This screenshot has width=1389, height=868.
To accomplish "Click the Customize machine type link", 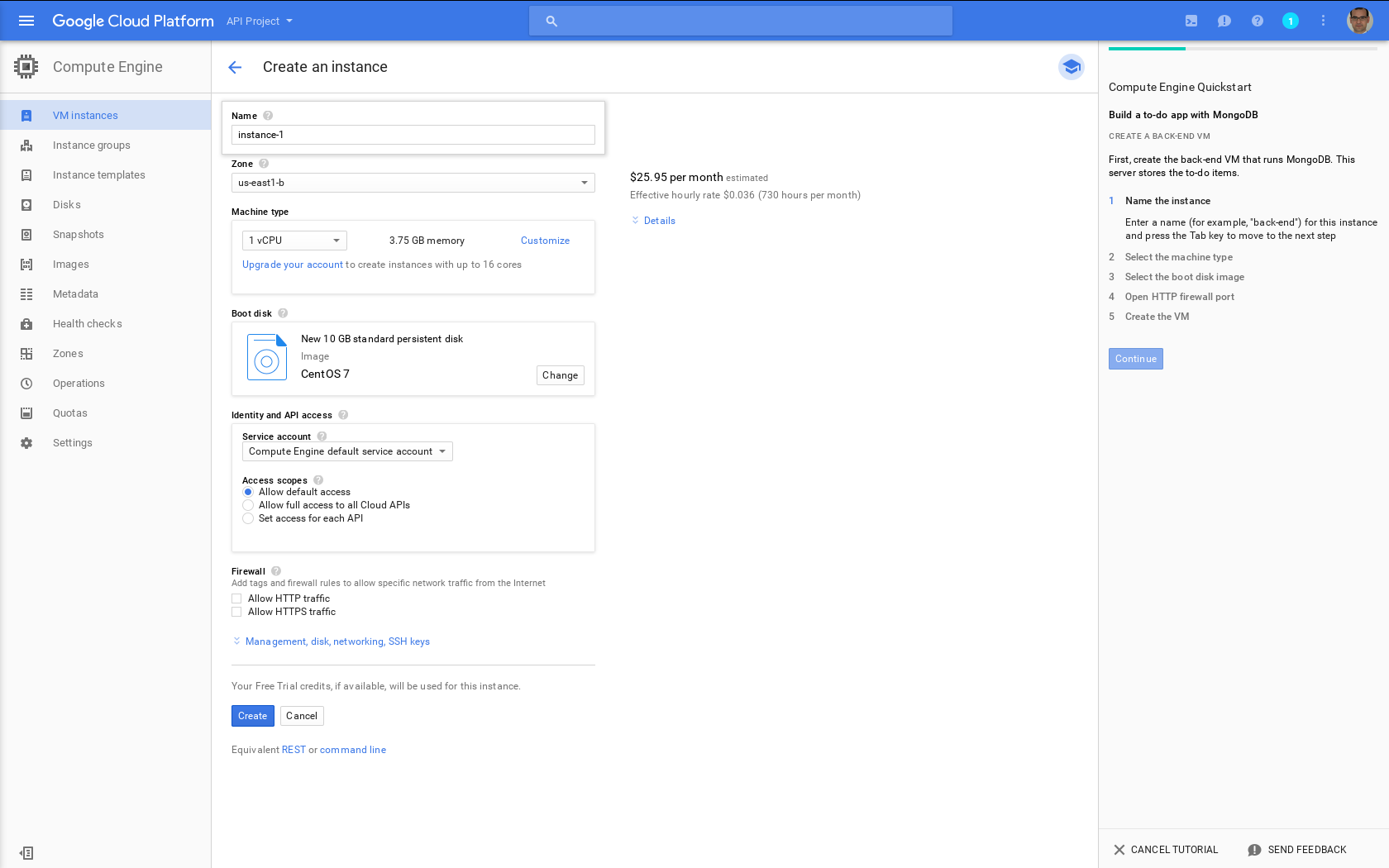I will pyautogui.click(x=545, y=241).
